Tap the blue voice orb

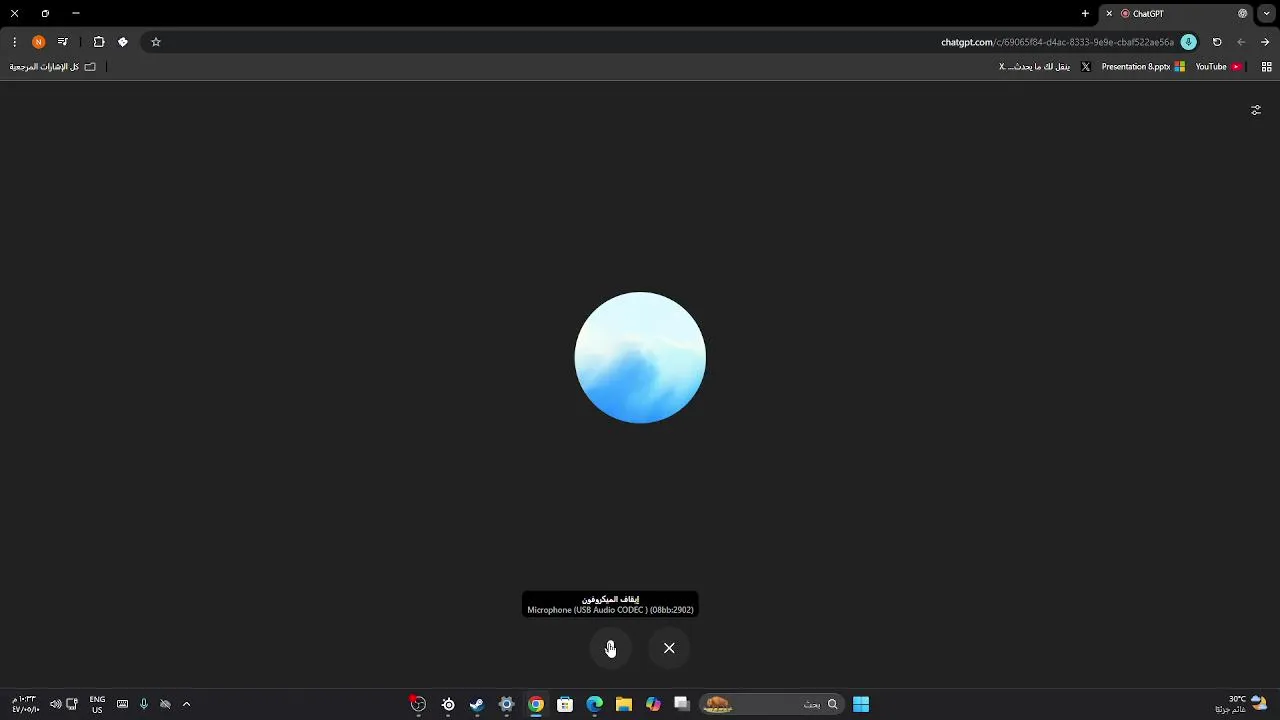click(640, 357)
